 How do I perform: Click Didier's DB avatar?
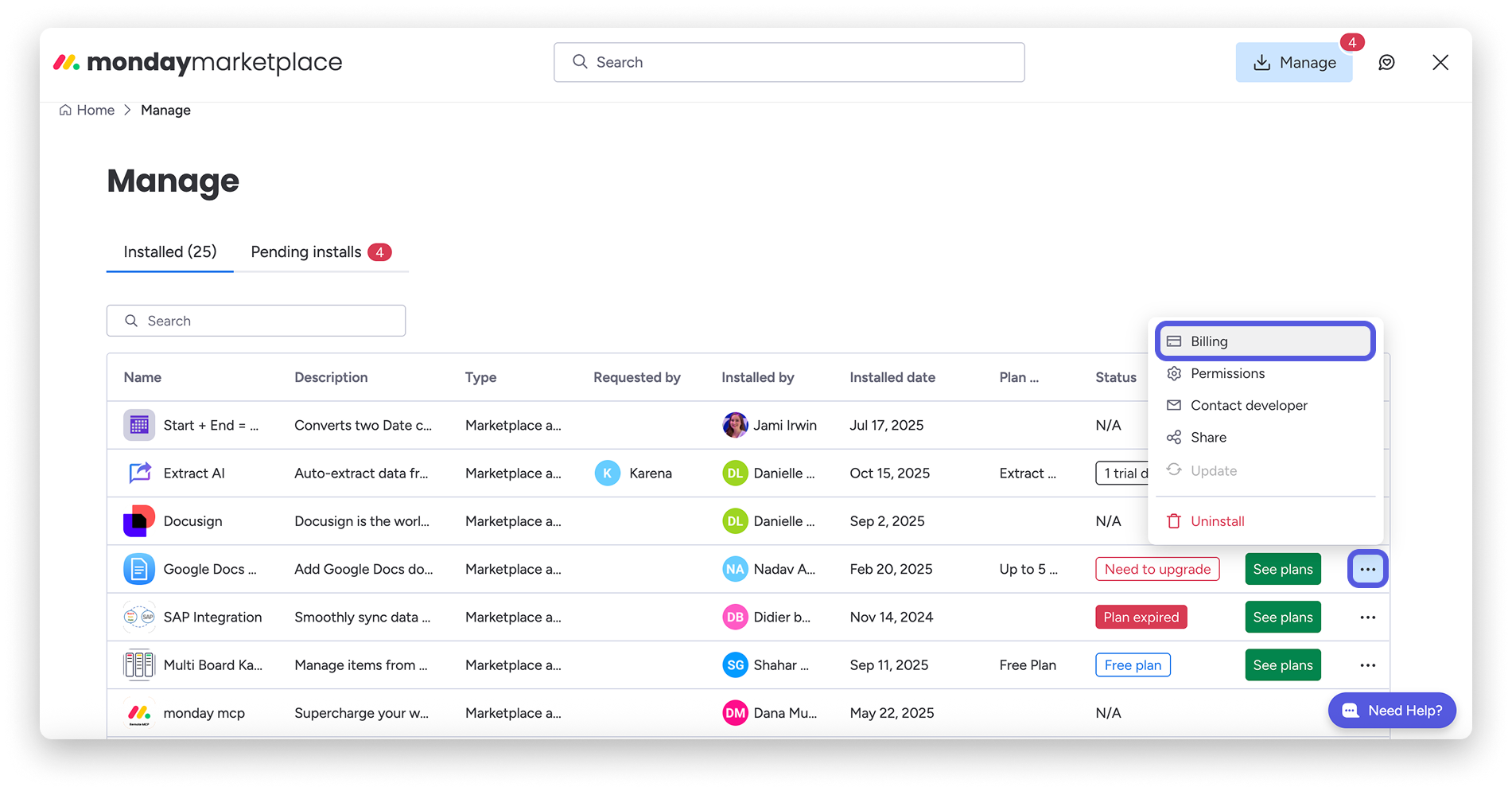pyautogui.click(x=735, y=617)
